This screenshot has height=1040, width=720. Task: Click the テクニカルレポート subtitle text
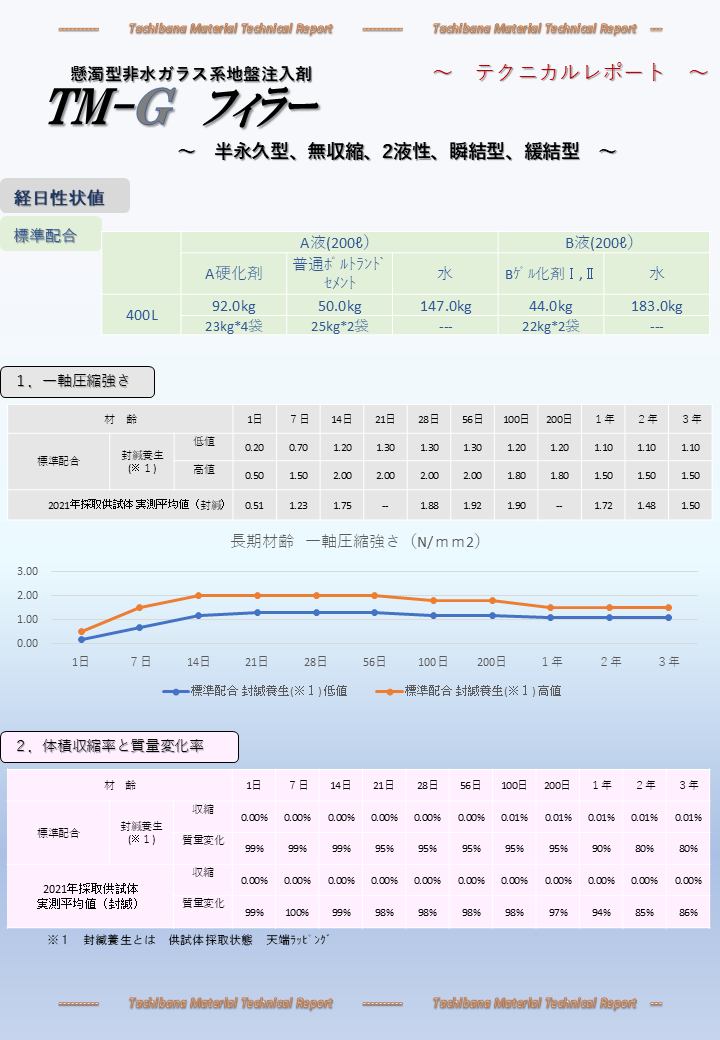[x=570, y=72]
